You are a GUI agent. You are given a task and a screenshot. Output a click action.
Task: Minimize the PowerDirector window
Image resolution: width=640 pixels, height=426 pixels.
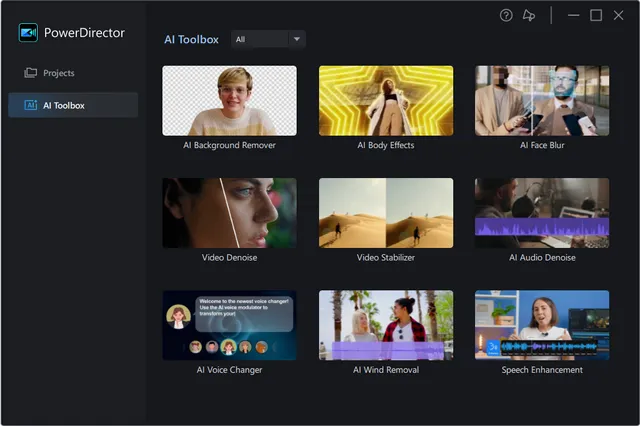coord(573,15)
